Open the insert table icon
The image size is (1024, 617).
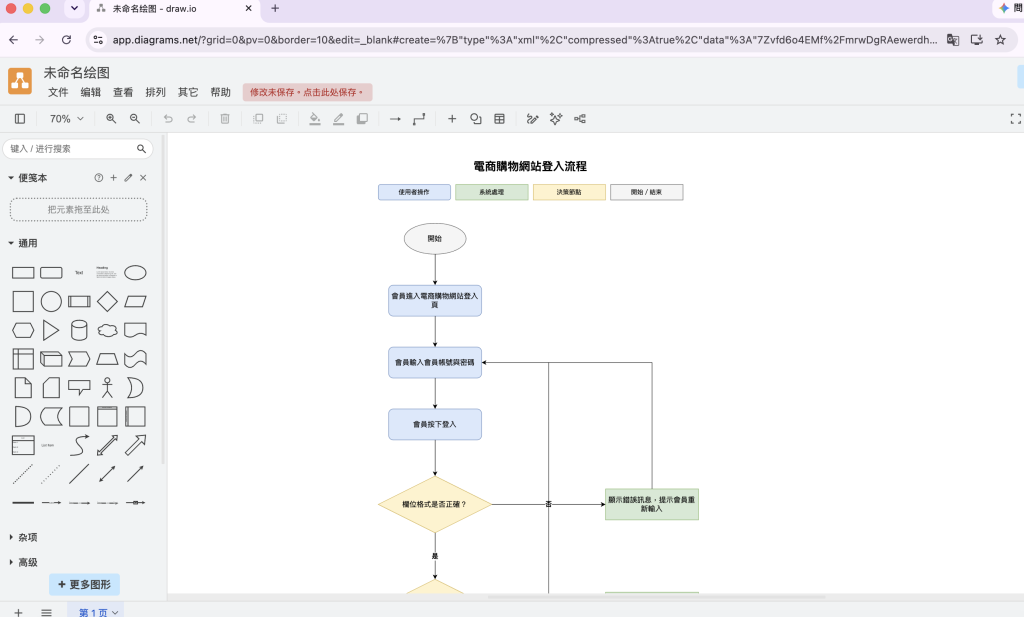tap(500, 119)
